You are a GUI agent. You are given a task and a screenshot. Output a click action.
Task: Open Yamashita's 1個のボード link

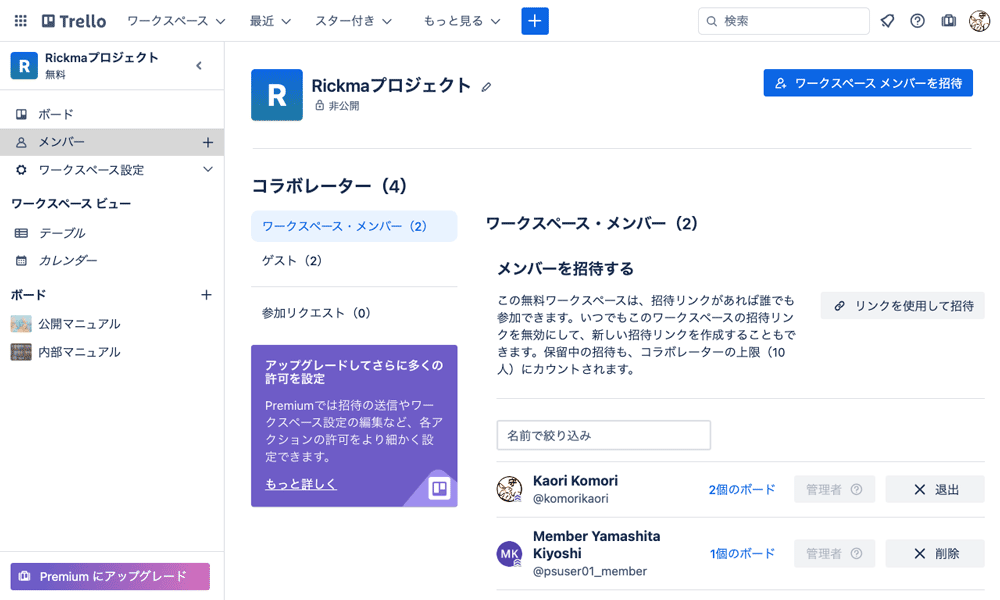[x=742, y=553]
